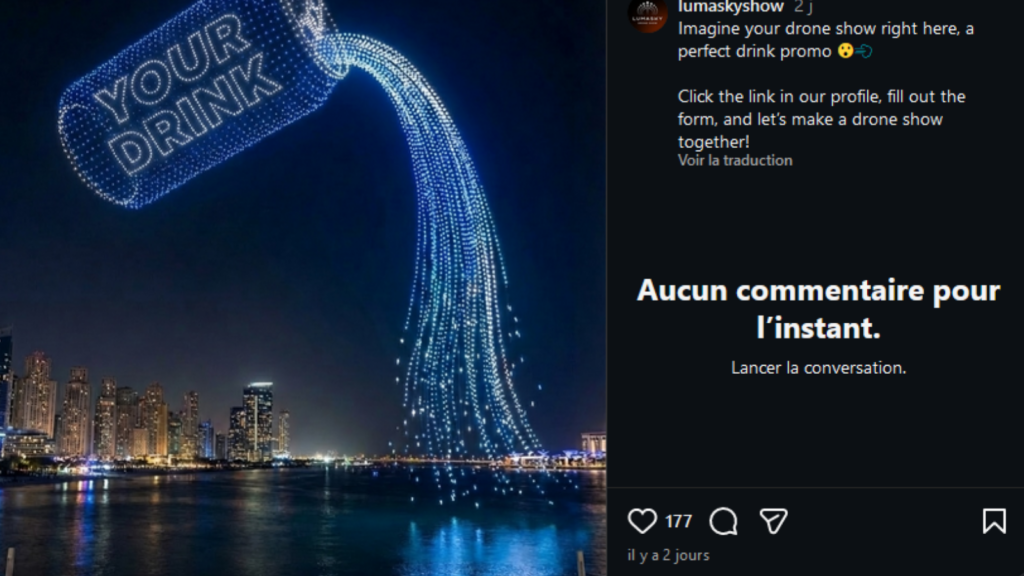
Task: Open comments via the speech bubble icon
Action: 724,521
